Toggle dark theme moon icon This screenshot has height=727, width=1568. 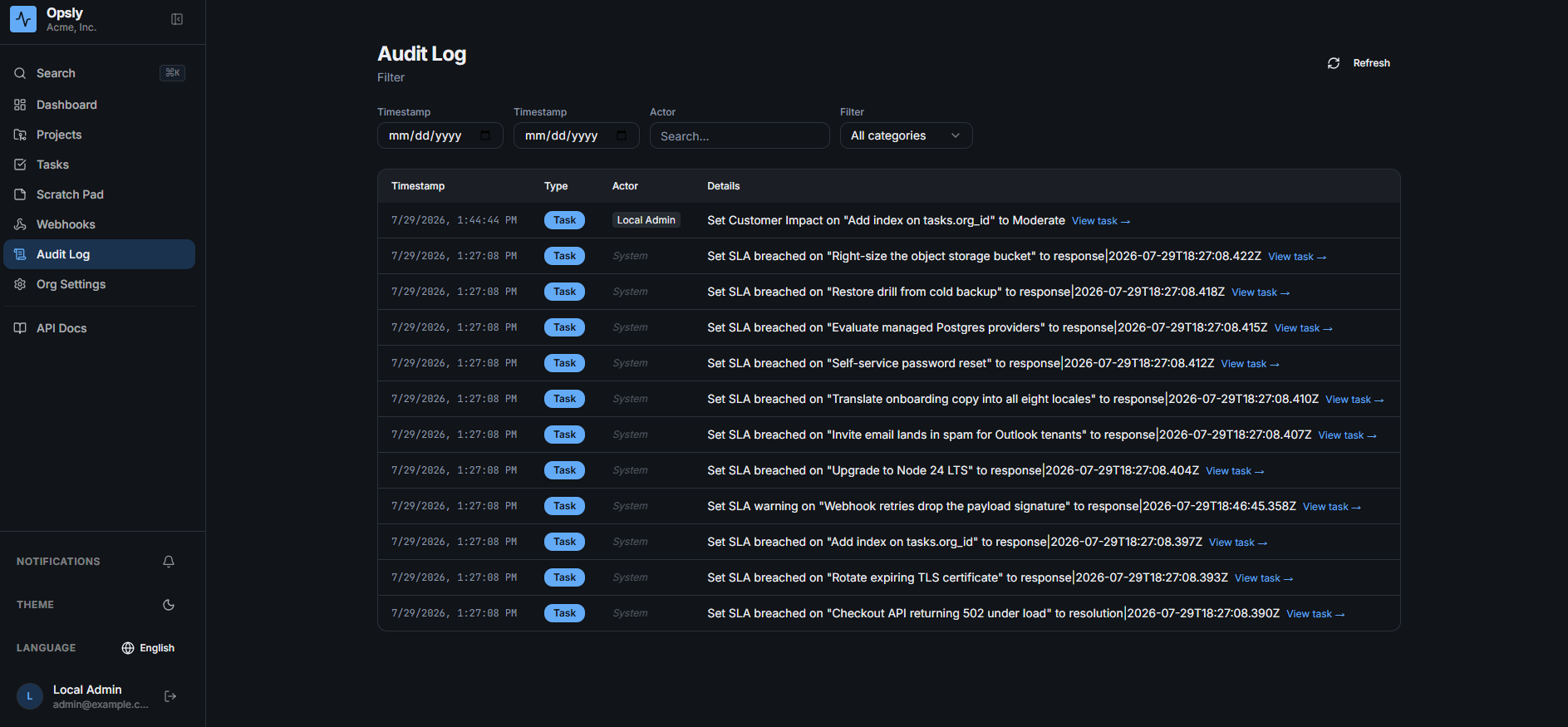(x=169, y=605)
